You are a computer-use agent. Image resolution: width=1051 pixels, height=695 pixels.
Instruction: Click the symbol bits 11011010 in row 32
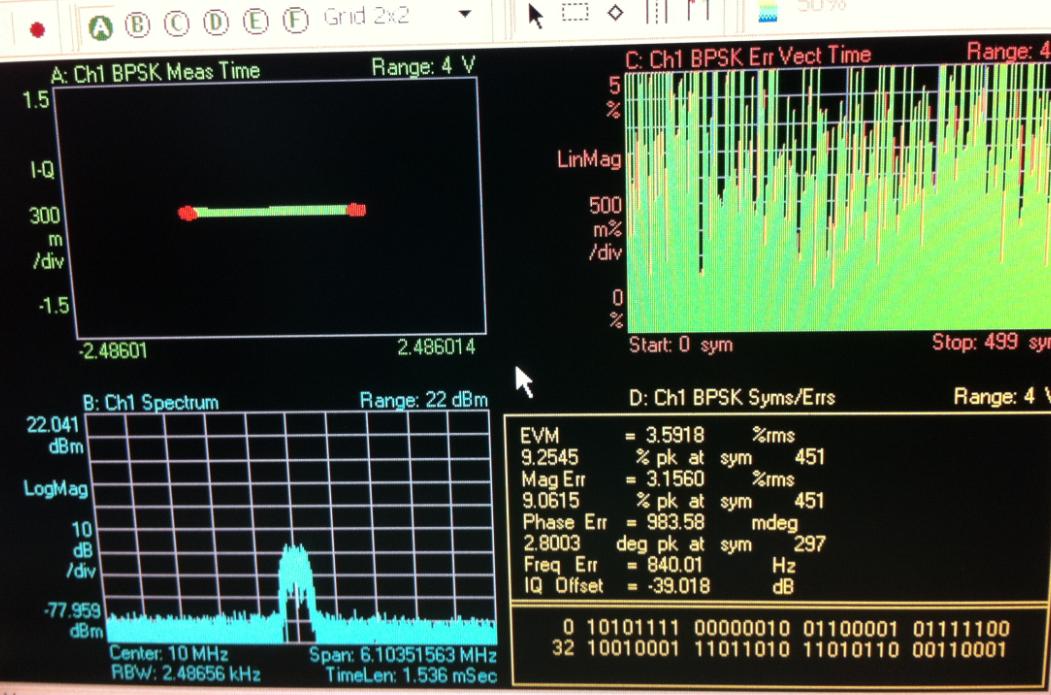click(742, 649)
